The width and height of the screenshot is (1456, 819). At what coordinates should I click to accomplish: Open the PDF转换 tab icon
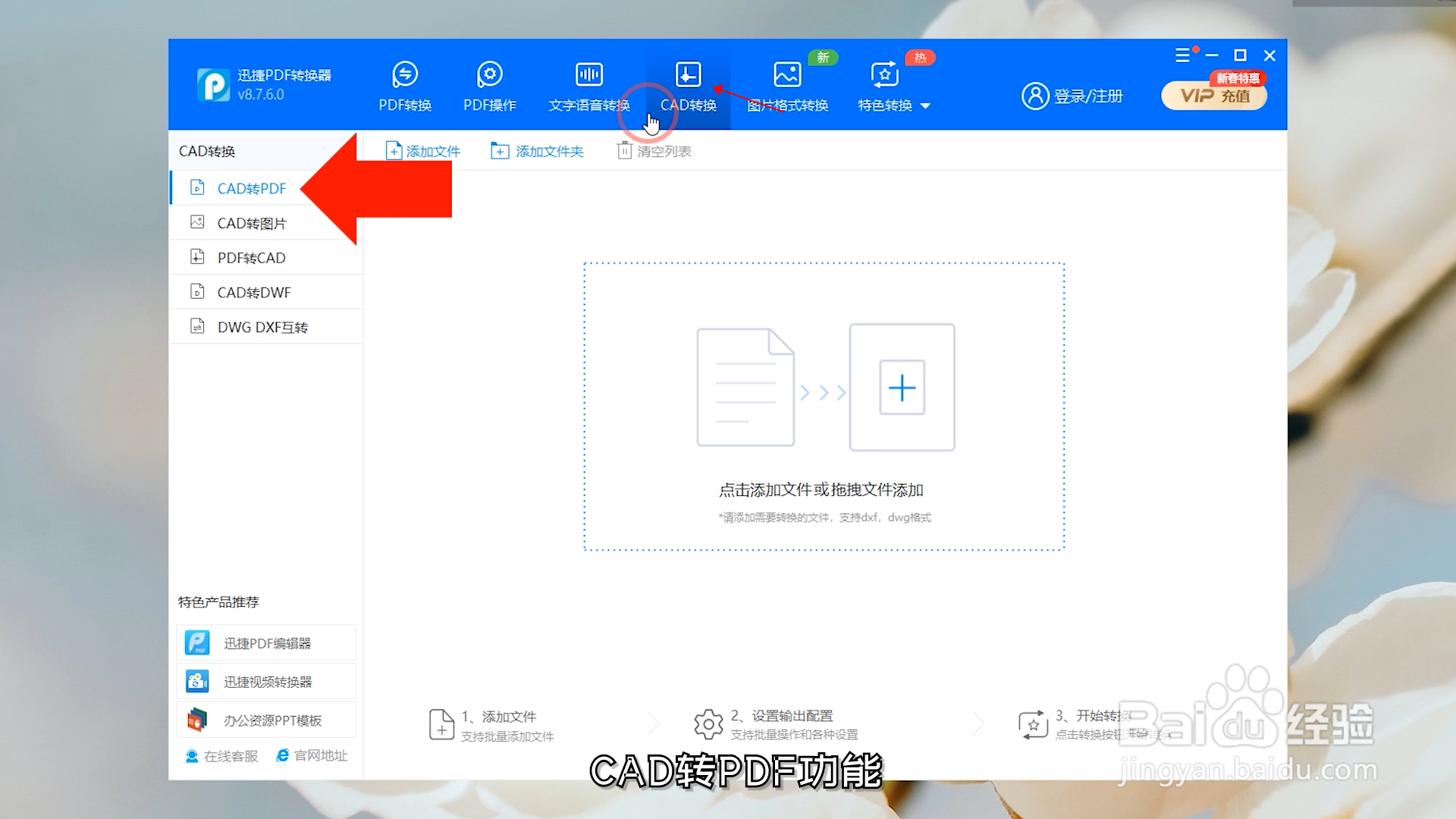point(405,74)
